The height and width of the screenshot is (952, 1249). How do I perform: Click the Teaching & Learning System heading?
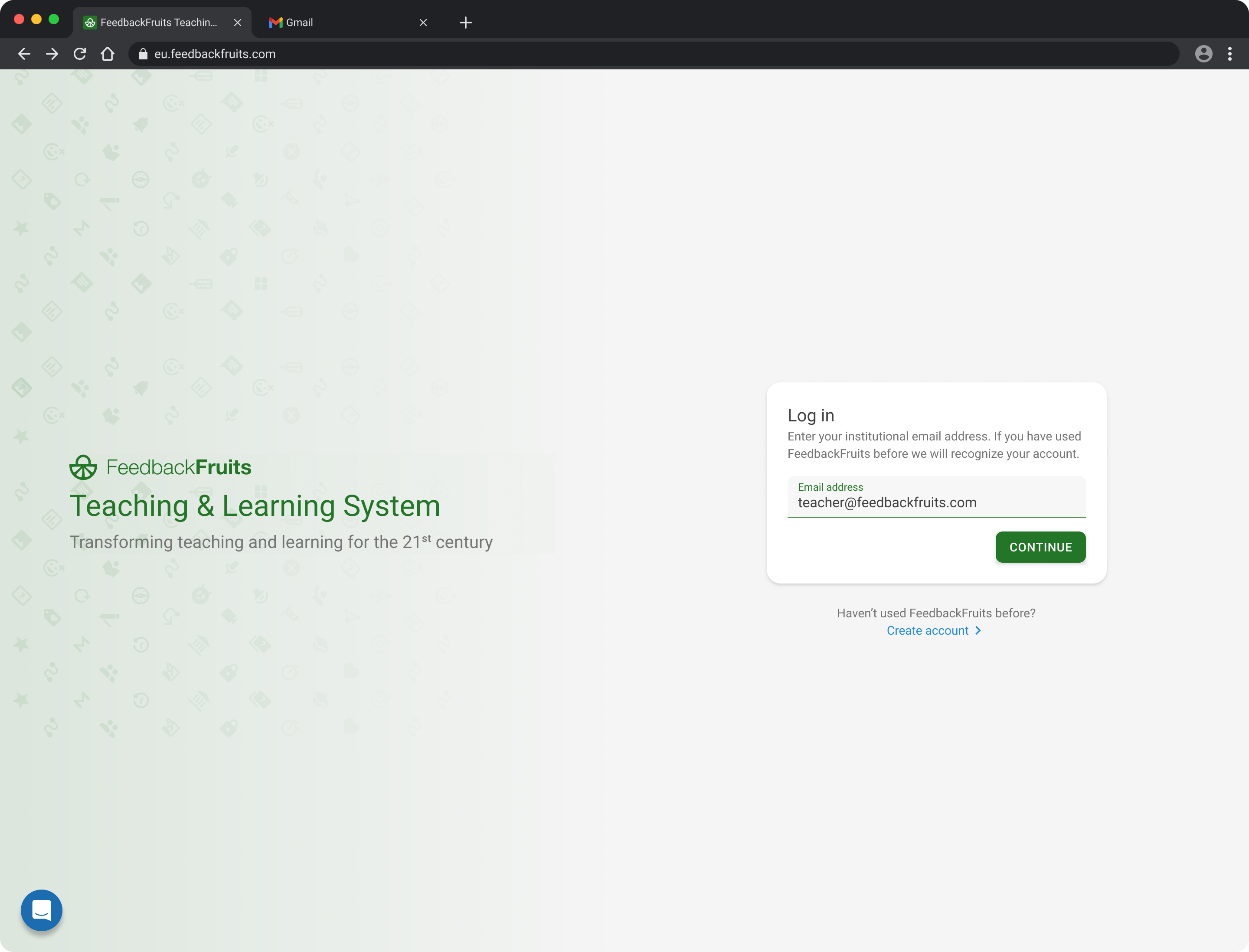pyautogui.click(x=255, y=506)
